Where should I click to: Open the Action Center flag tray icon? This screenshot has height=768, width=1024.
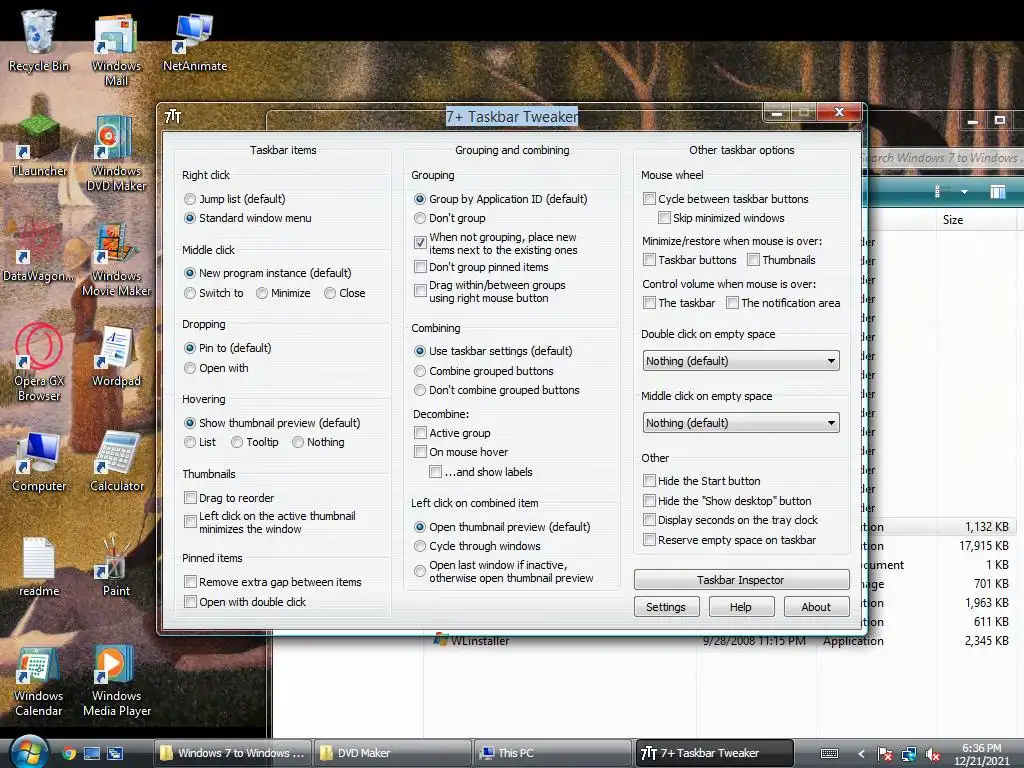point(884,754)
